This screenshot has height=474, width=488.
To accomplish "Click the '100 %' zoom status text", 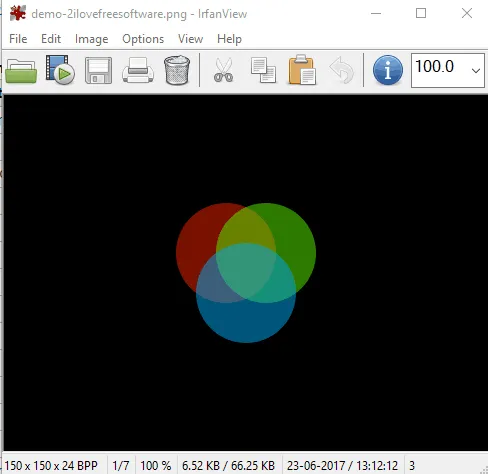I will [x=156, y=465].
